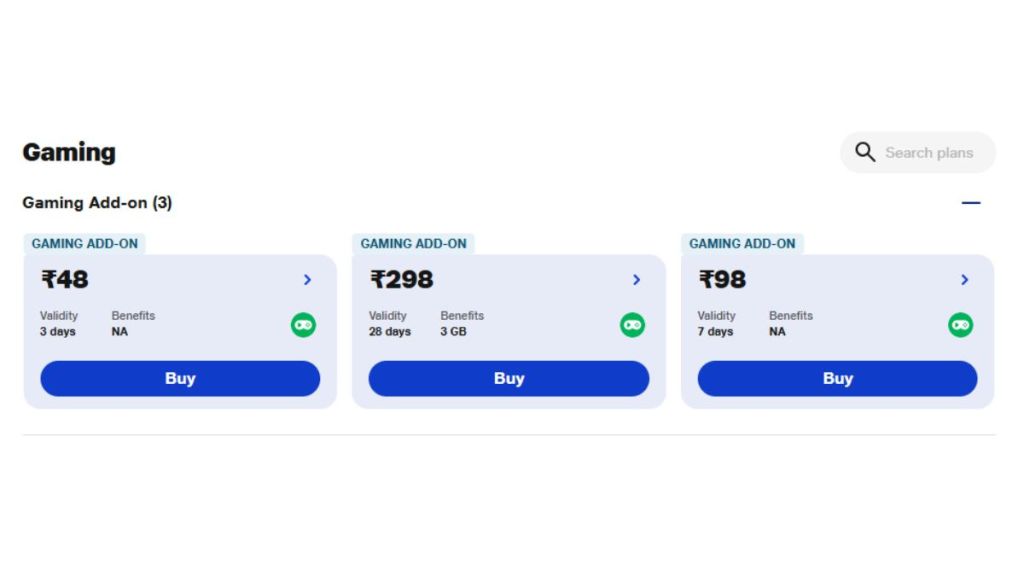Select the gamepad icon on the ₹298 card

(x=632, y=325)
